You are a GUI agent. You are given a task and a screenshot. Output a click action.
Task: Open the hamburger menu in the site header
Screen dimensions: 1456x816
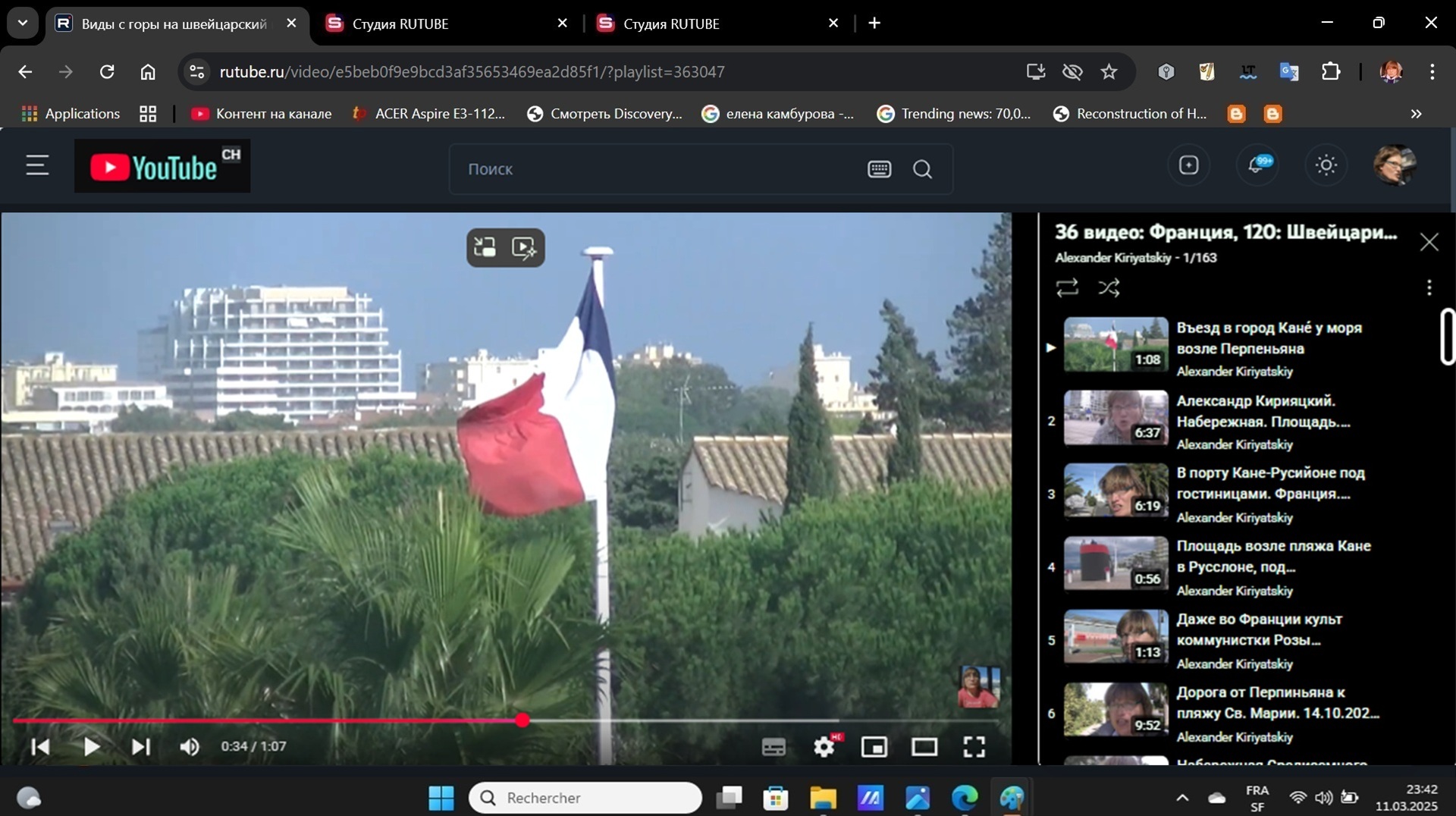tap(37, 165)
